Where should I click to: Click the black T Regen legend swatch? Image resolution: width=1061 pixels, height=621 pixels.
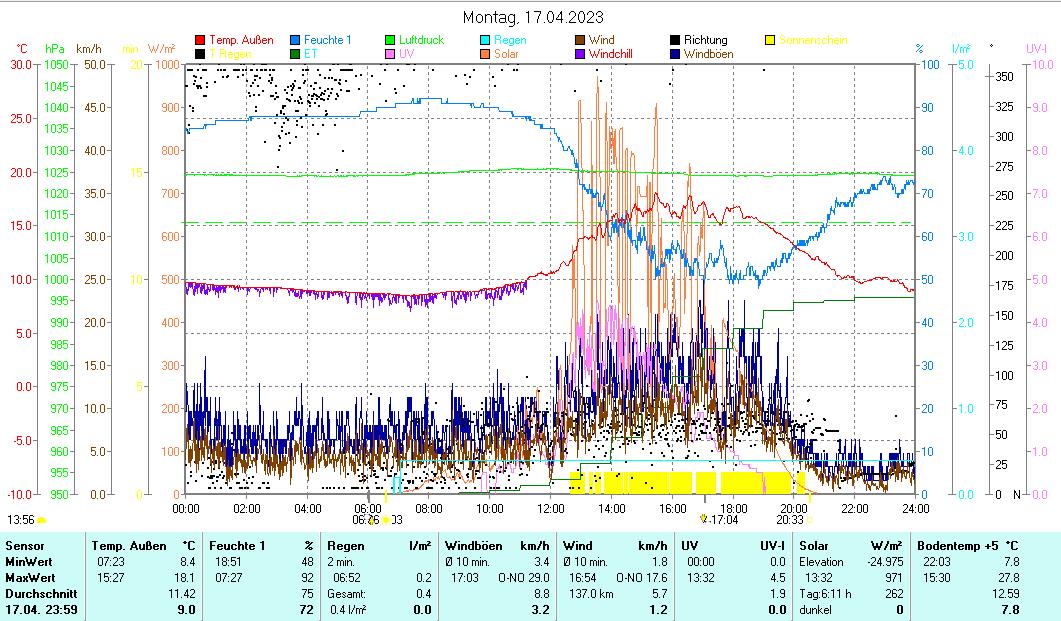[200, 54]
